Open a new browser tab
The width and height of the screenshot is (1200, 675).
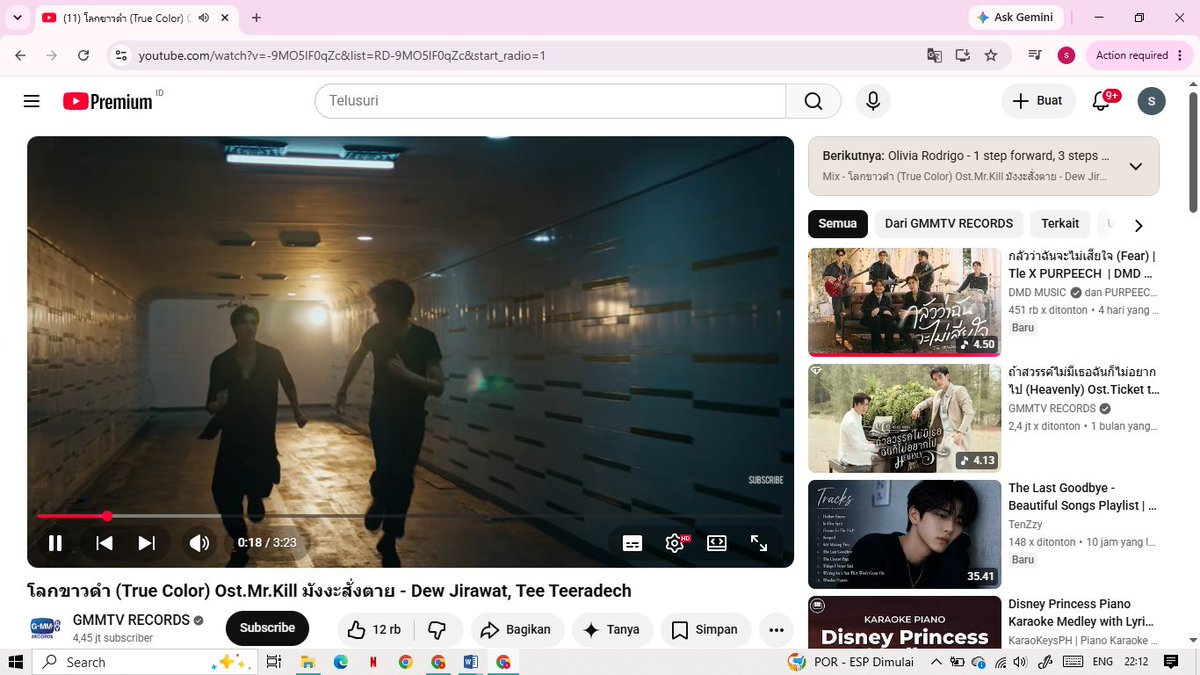256,18
